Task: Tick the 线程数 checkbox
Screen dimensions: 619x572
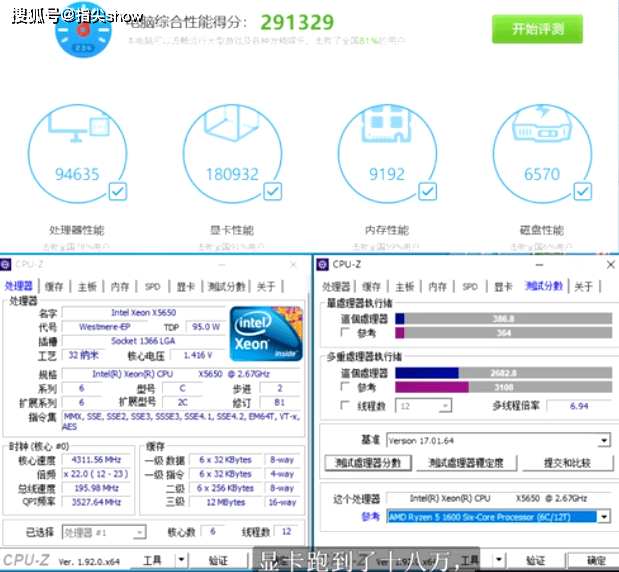Action: point(345,405)
